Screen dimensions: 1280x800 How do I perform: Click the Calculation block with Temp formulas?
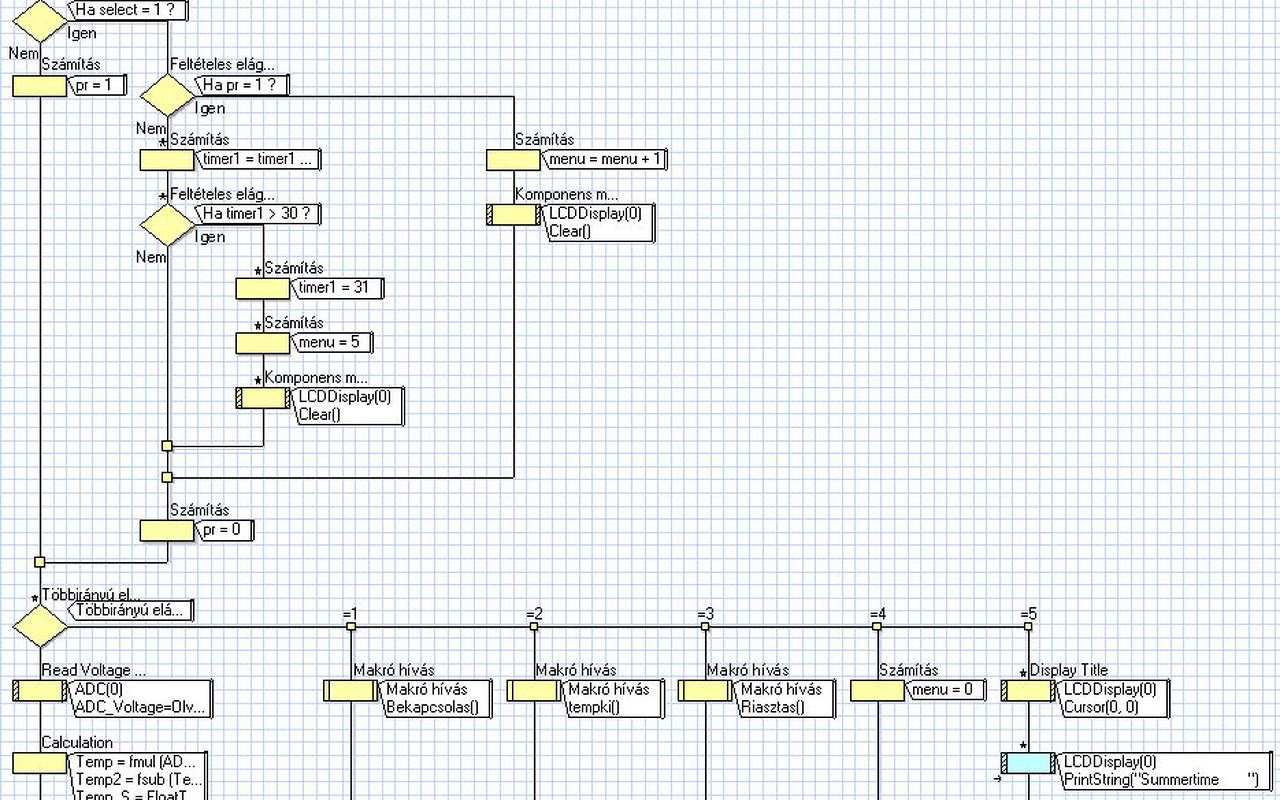[x=40, y=764]
